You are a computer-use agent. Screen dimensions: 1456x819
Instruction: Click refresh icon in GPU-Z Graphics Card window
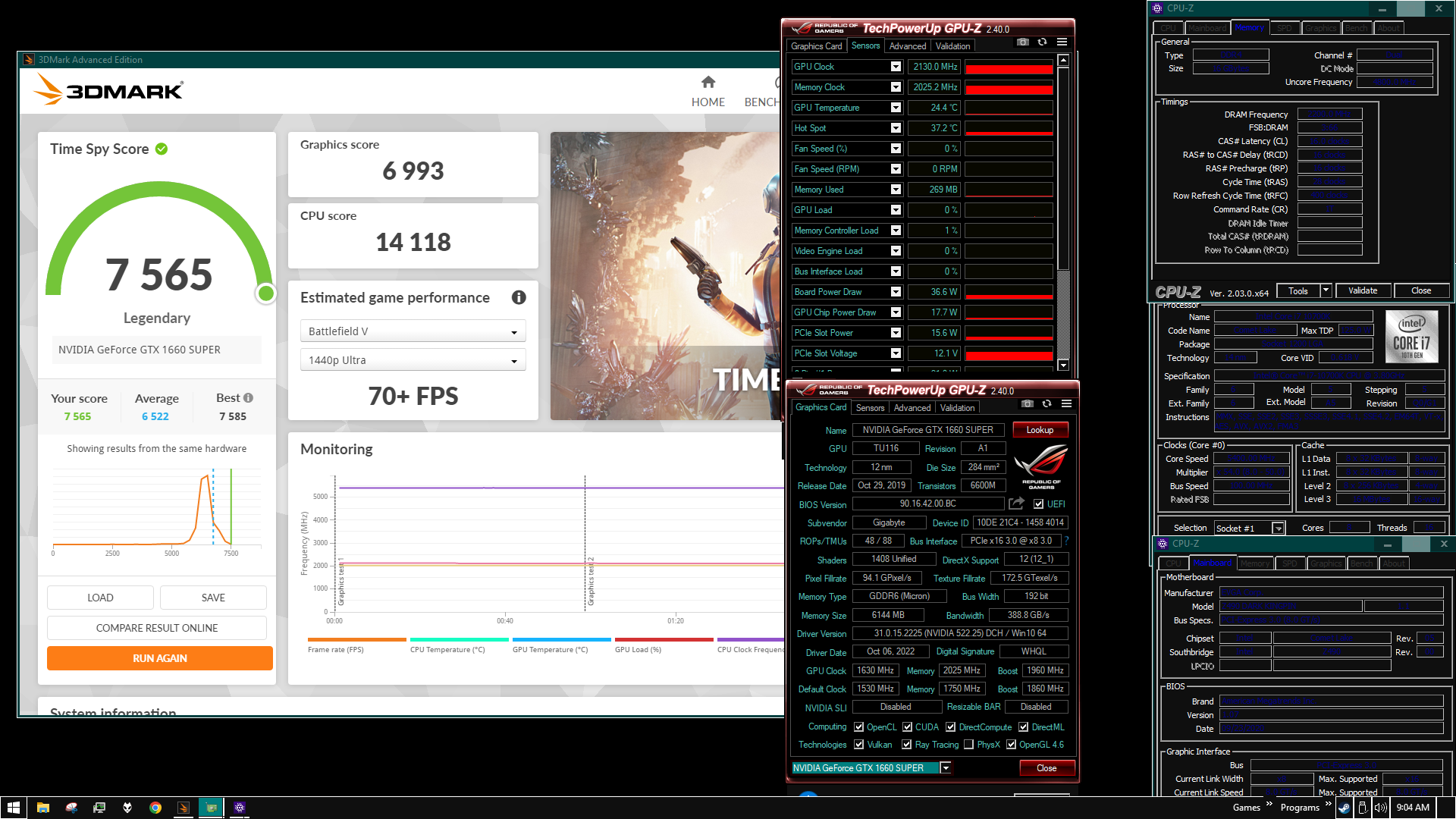point(1047,403)
